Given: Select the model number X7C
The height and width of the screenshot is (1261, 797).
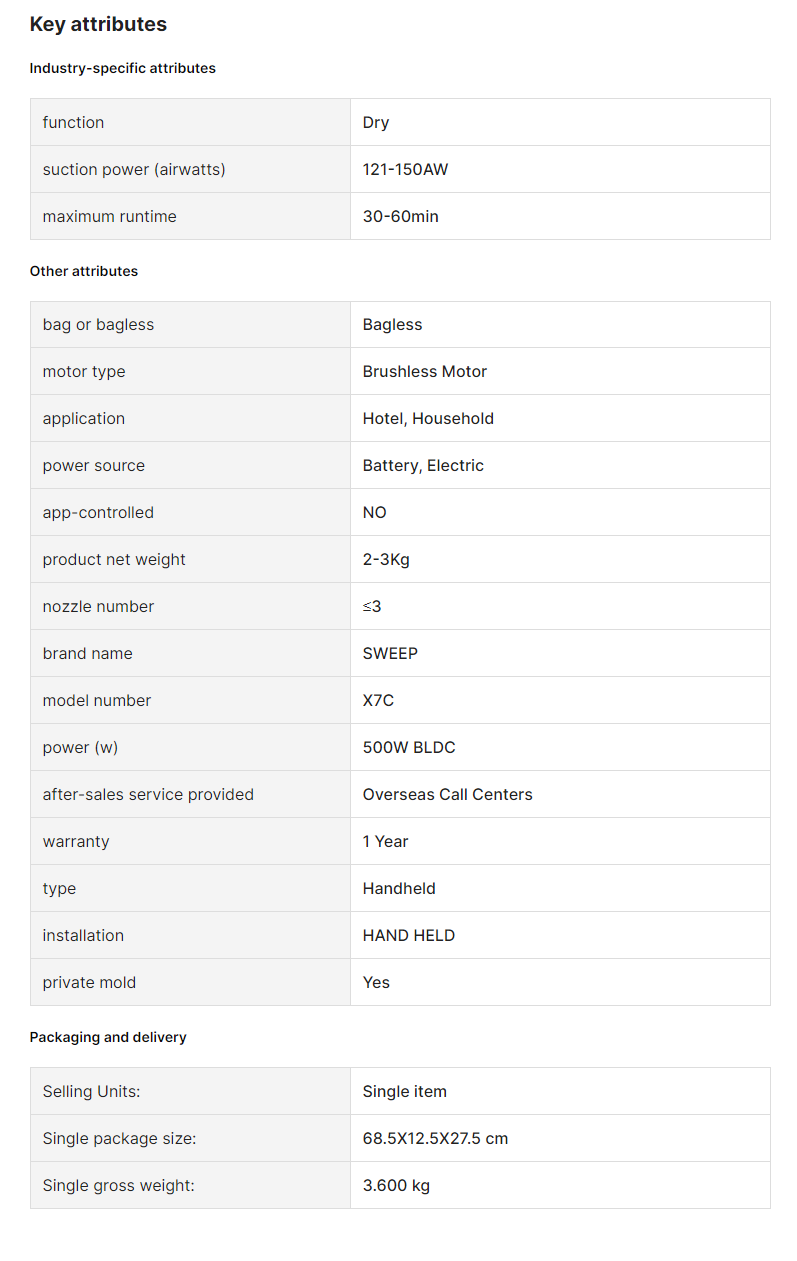Looking at the screenshot, I should point(378,700).
